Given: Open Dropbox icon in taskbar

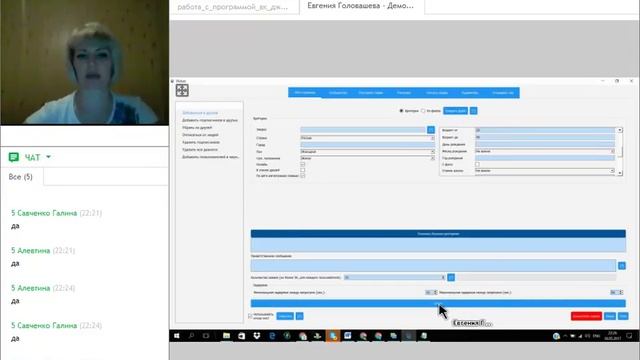Looking at the screenshot, I should (257, 336).
